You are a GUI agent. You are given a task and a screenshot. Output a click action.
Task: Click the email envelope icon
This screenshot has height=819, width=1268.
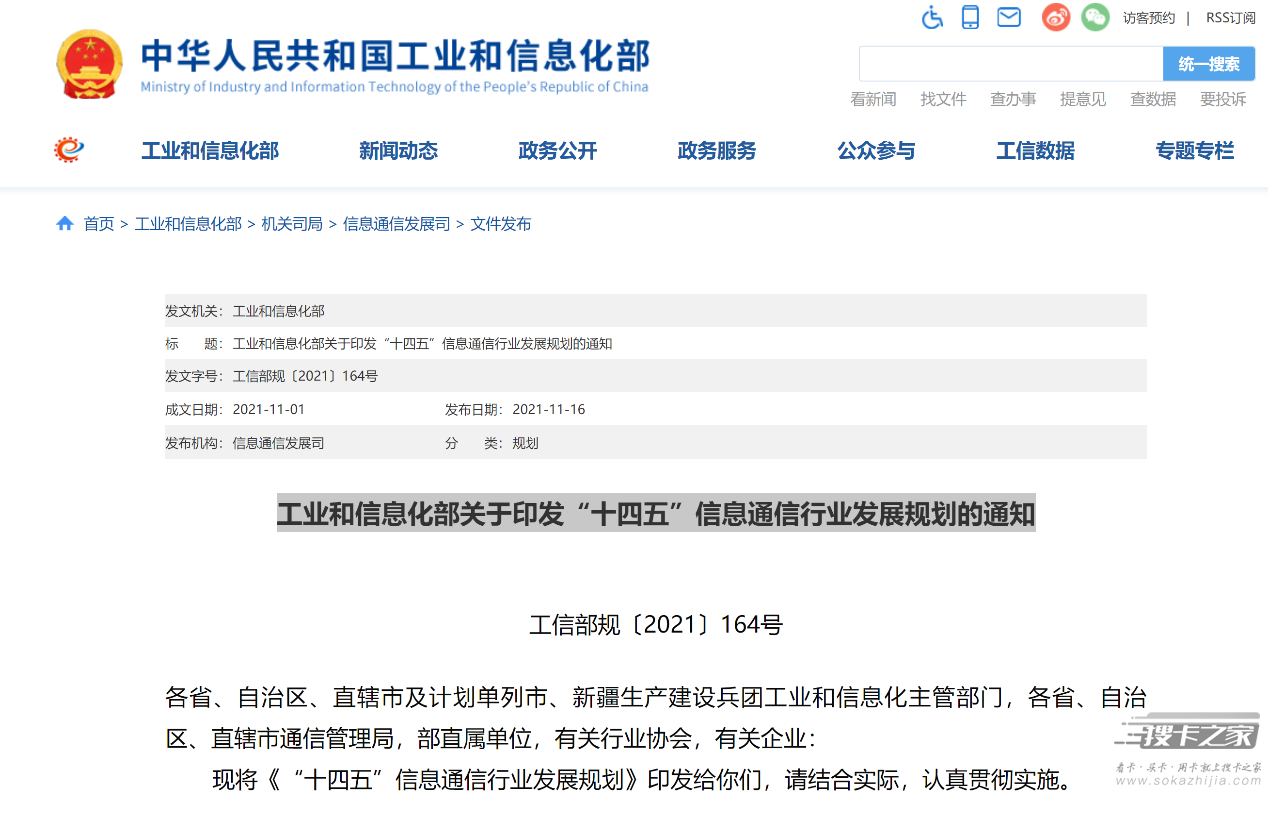click(x=1009, y=17)
